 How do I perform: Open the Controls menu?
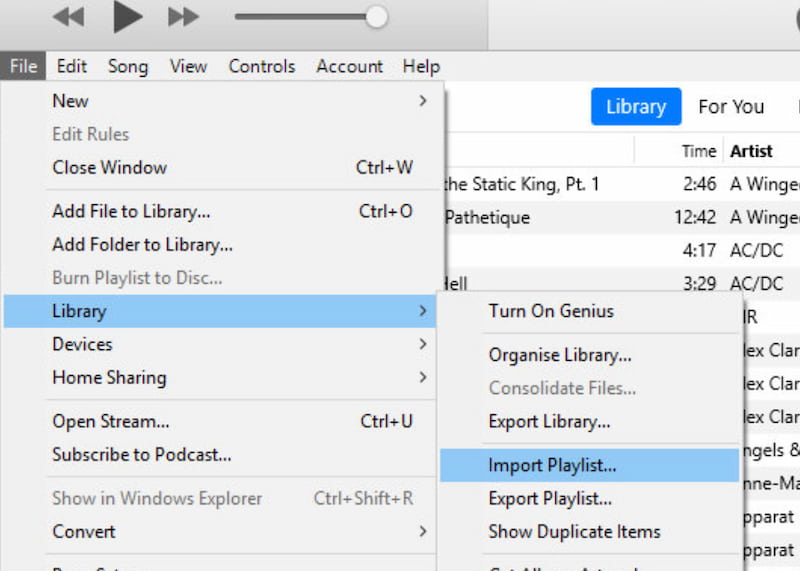pos(262,66)
